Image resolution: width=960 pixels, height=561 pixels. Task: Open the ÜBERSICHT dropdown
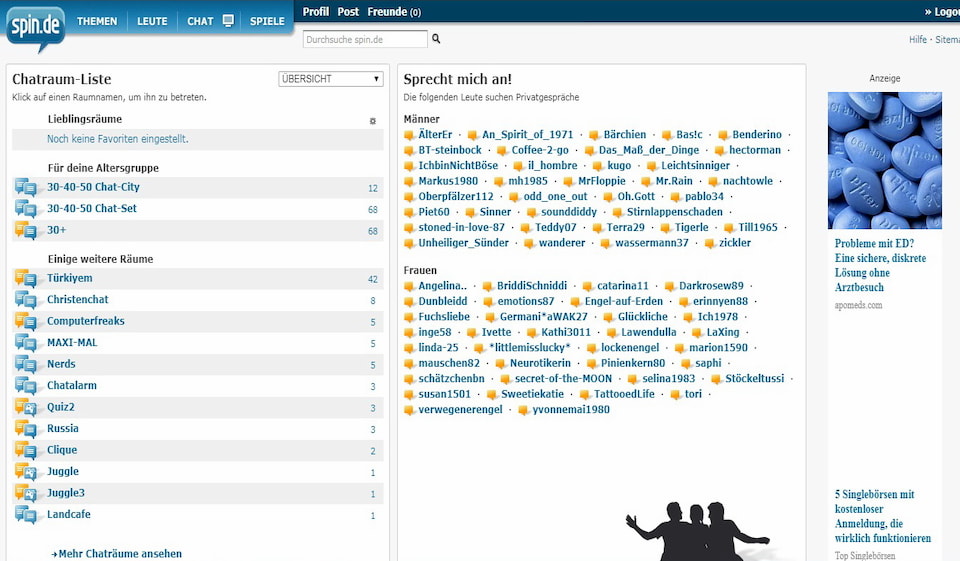click(330, 79)
